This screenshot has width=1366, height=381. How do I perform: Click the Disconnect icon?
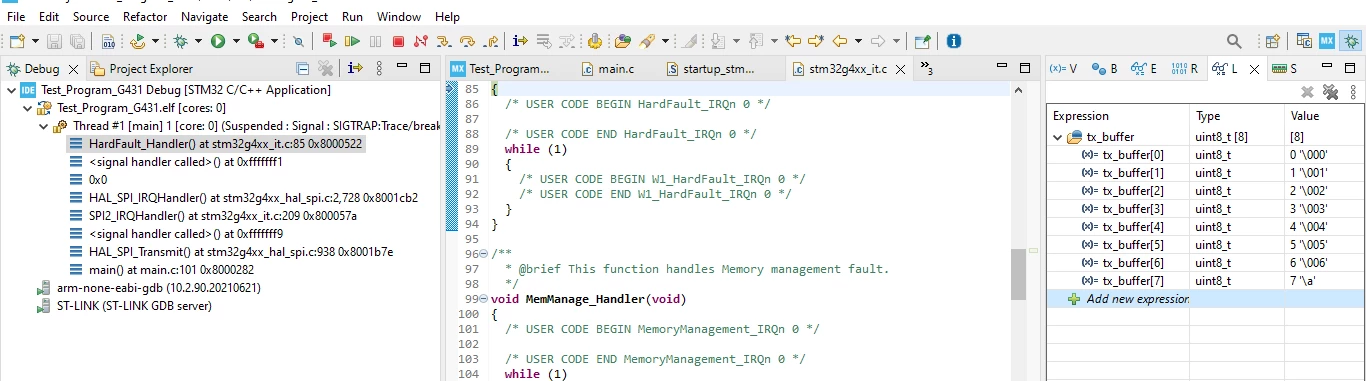click(421, 41)
